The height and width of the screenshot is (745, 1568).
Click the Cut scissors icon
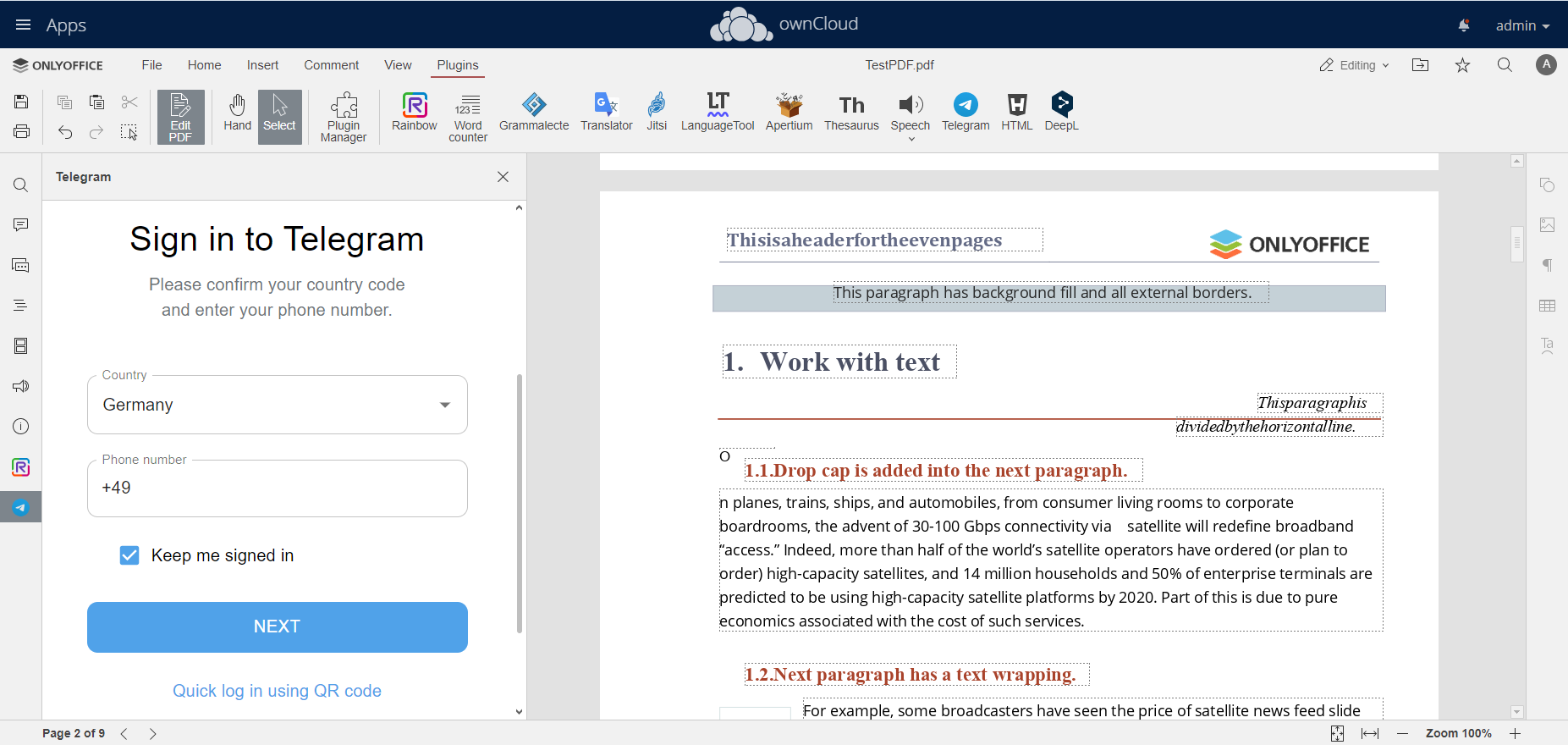(x=129, y=102)
